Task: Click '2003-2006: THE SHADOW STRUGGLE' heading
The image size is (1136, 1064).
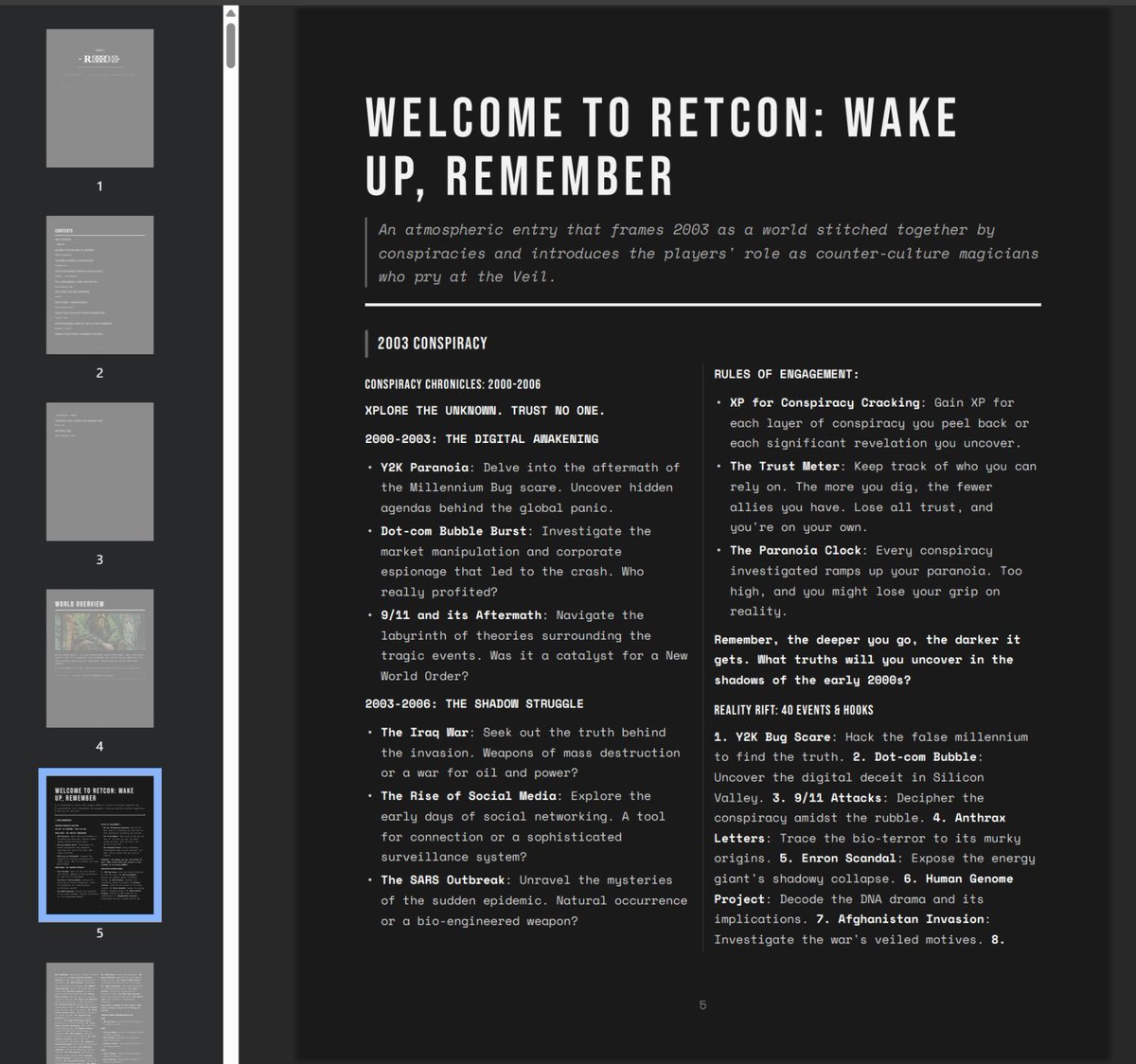Action: (474, 704)
